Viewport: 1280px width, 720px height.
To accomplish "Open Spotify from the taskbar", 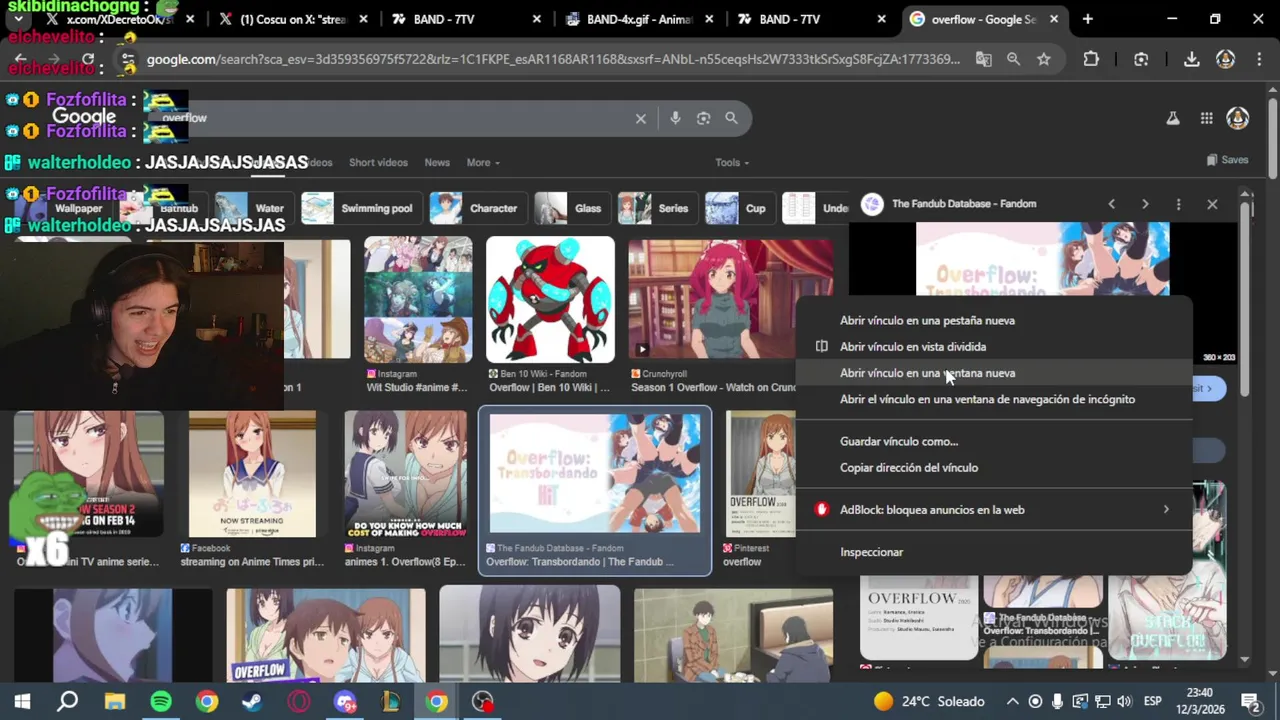I will tap(161, 701).
